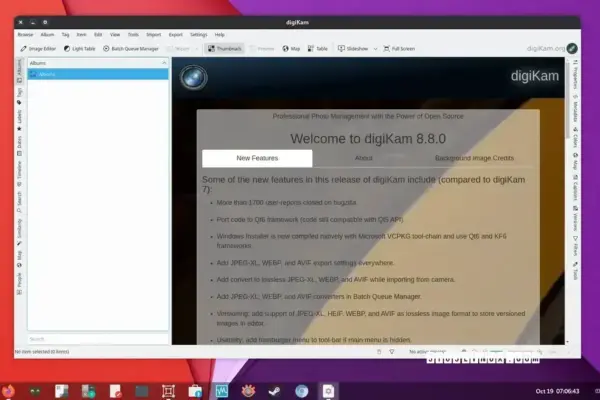Switch to Table view mode

click(x=318, y=49)
